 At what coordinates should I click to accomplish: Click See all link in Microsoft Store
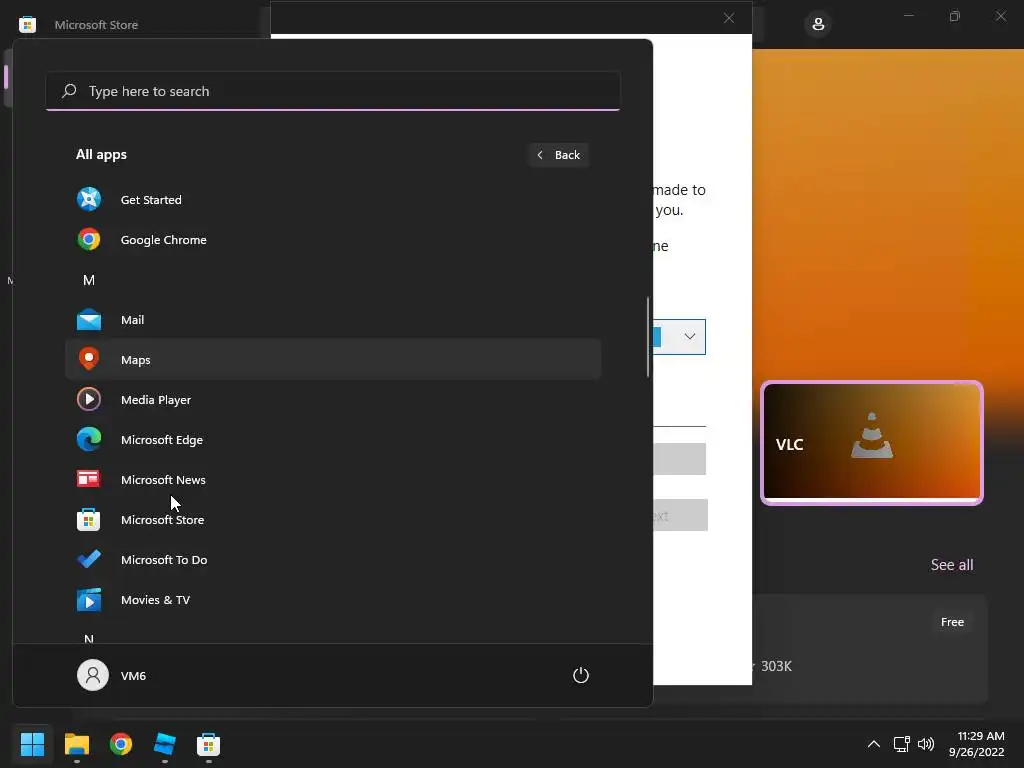click(x=952, y=564)
